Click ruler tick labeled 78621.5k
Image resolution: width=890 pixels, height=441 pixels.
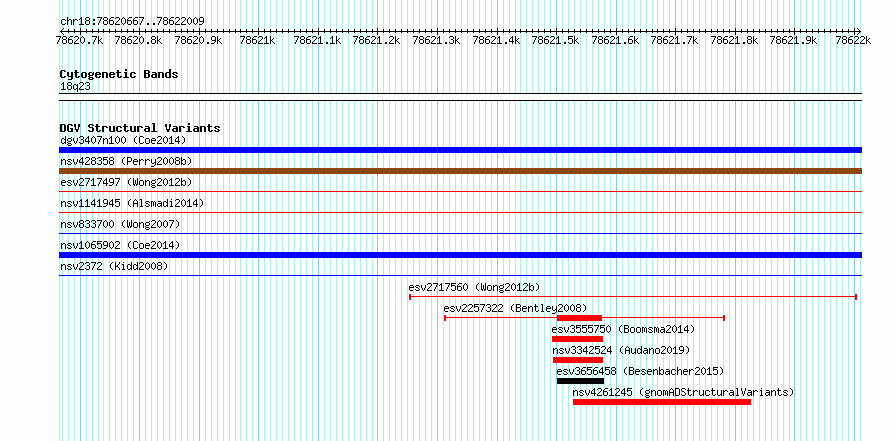[x=555, y=40]
